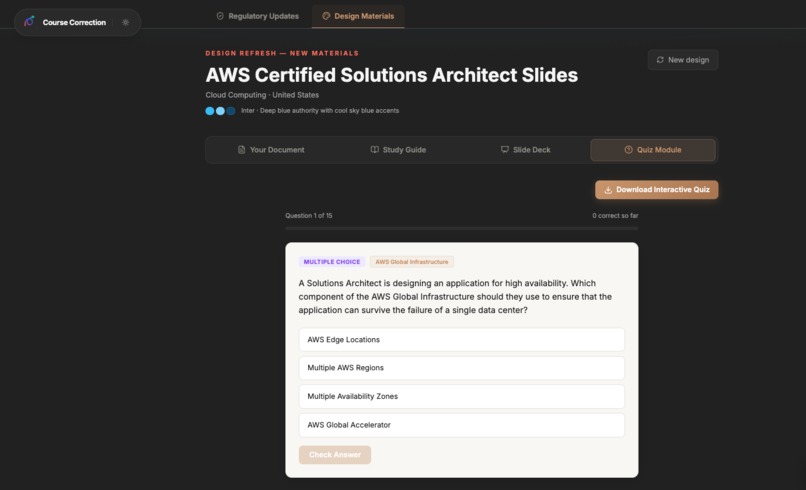Image resolution: width=806 pixels, height=490 pixels.
Task: Click the first light-blue color swatch
Action: [210, 111]
